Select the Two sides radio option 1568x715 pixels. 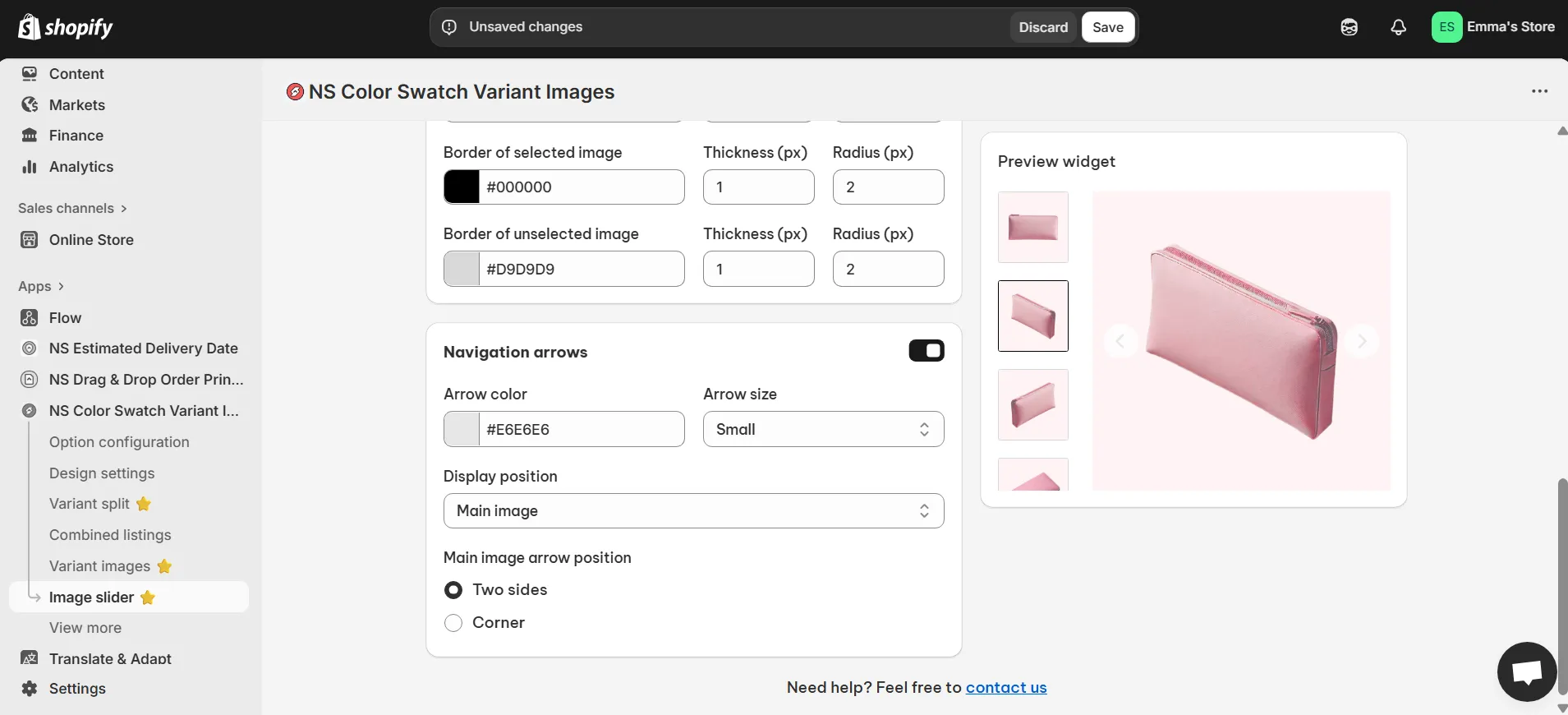point(453,590)
